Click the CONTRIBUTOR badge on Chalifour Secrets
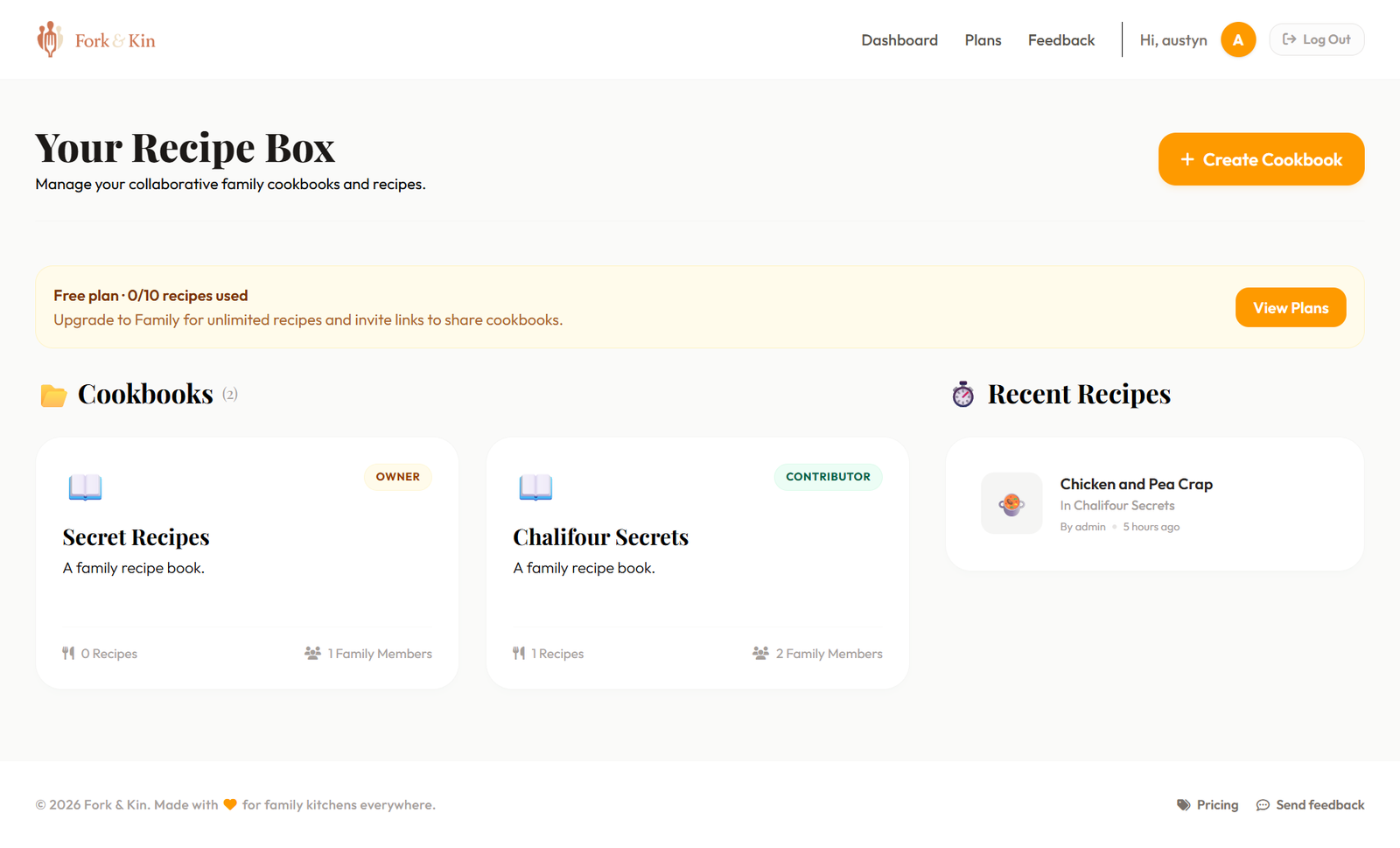Image resolution: width=1400 pixels, height=848 pixels. point(828,477)
